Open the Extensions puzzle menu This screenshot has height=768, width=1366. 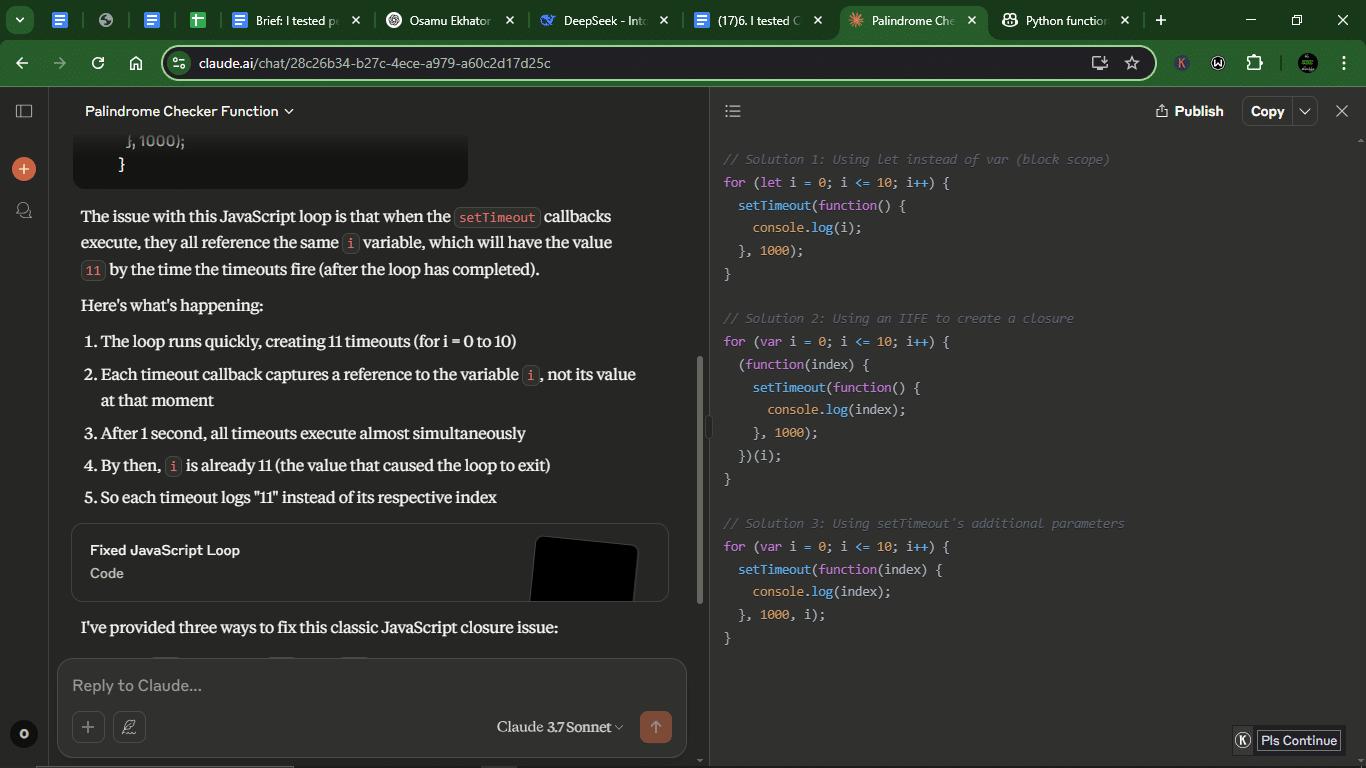[x=1255, y=63]
